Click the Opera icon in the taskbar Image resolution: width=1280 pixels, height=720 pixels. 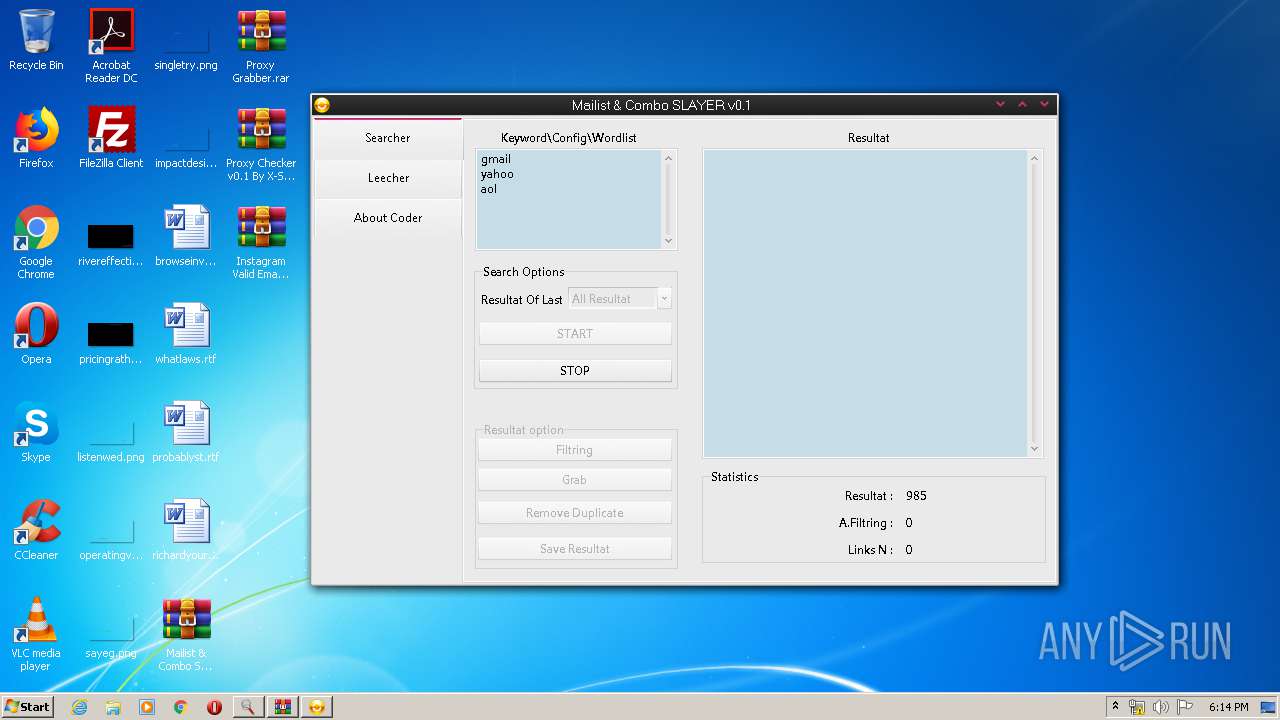click(x=214, y=707)
